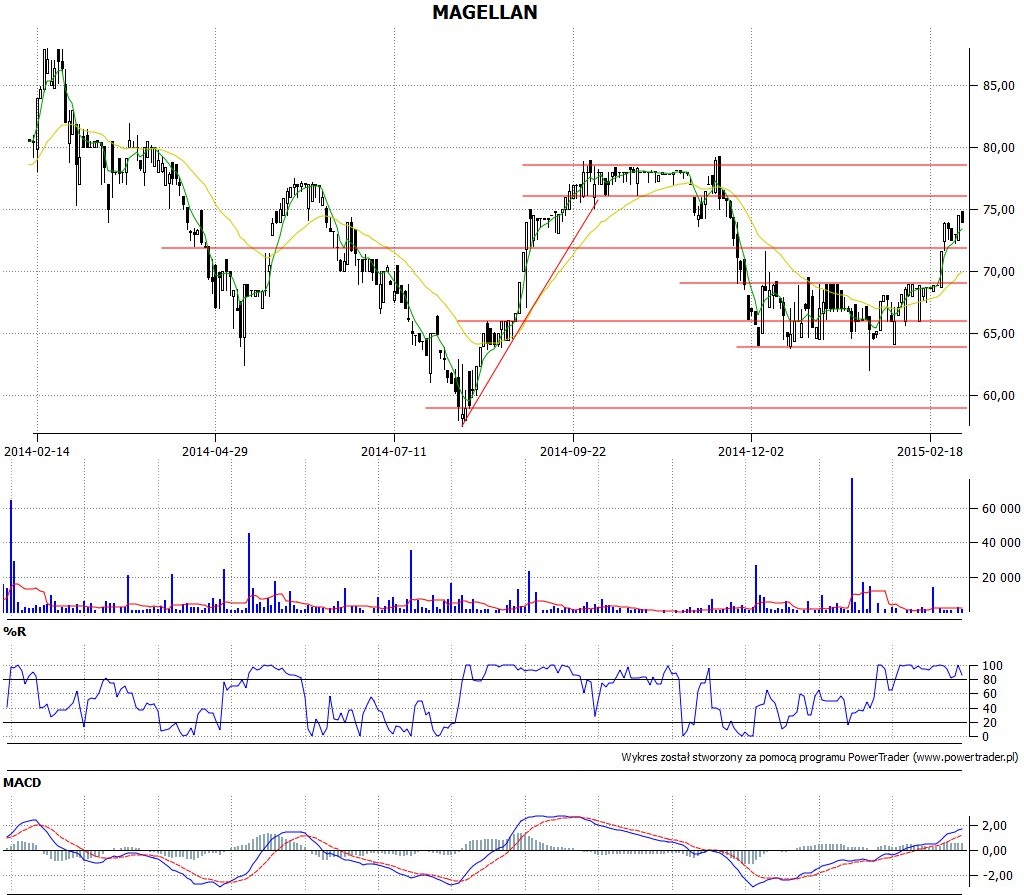
Task: Select the %R axis value 100
Action: pyautogui.click(x=993, y=666)
